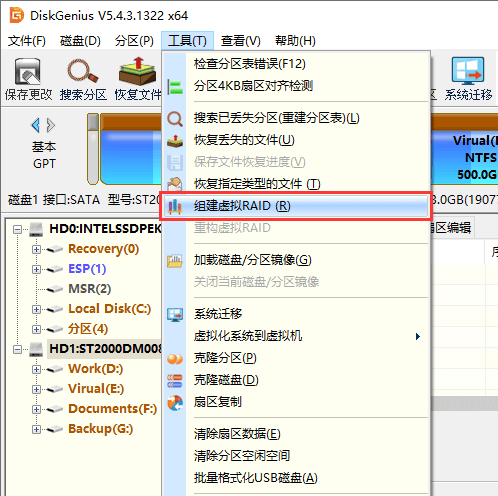This screenshot has width=498, height=496.
Task: Expand the Backup(G:) partition node
Action: [x=36, y=429]
